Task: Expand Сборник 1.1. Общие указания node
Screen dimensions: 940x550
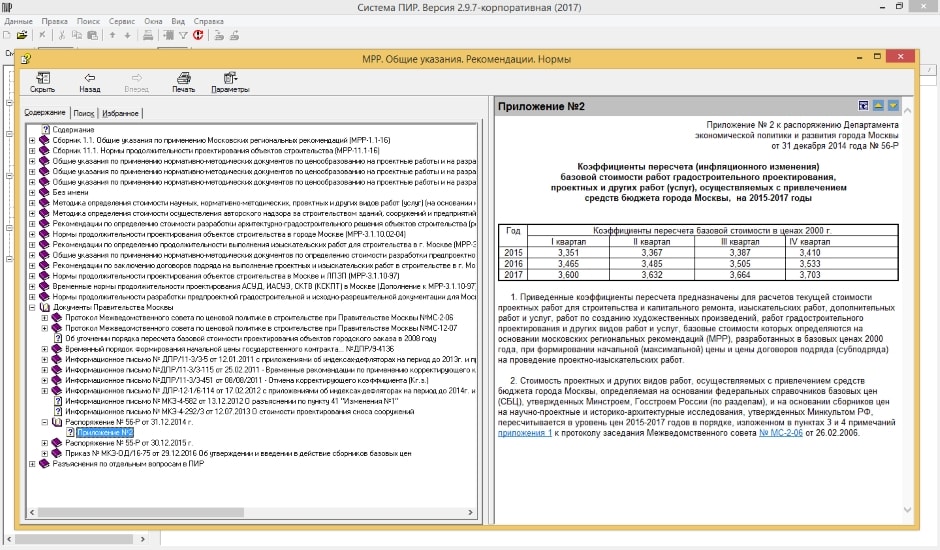Action: pyautogui.click(x=32, y=140)
